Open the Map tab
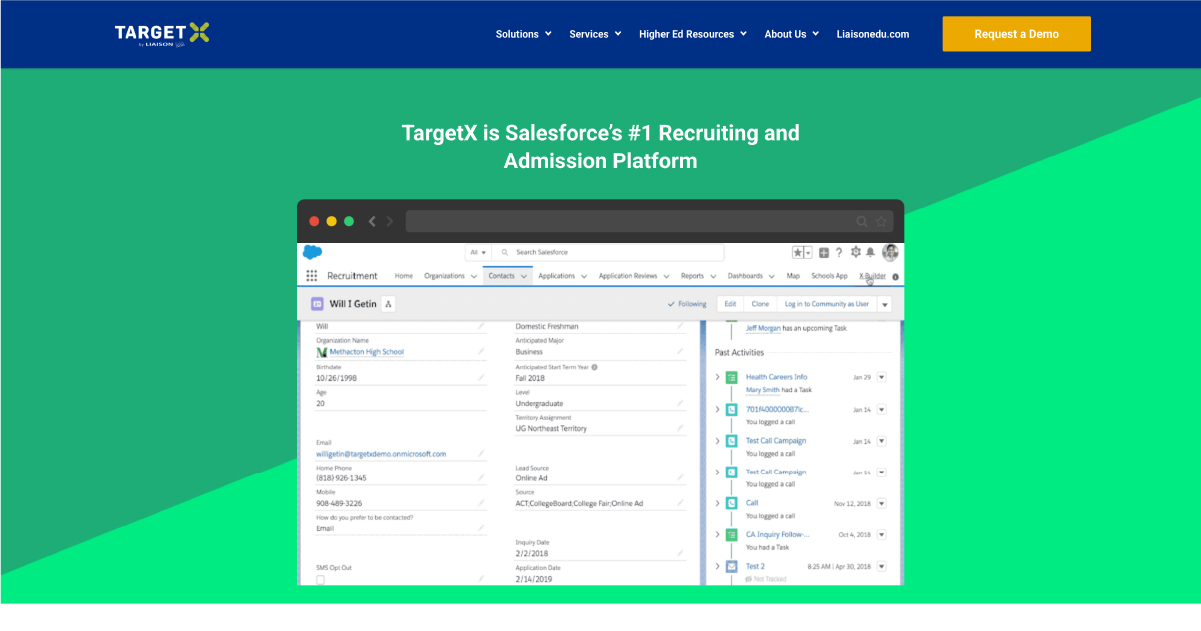 793,276
